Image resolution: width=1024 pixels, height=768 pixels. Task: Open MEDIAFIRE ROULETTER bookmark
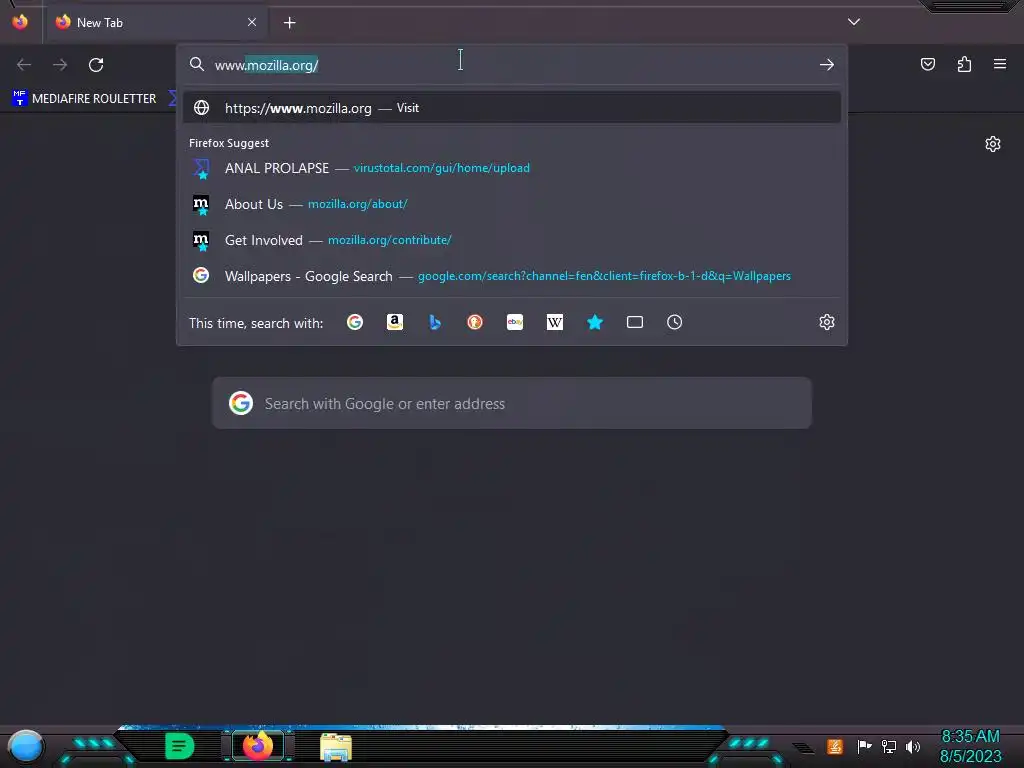click(x=84, y=99)
